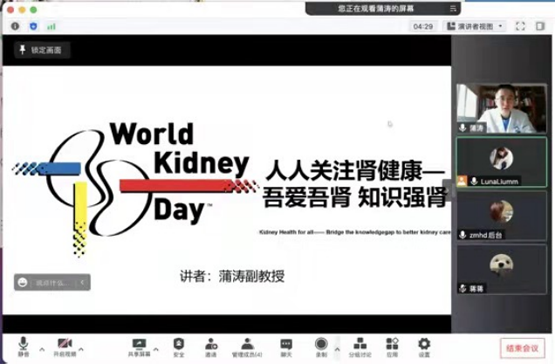555x364 pixels.
Task: Toggle meeting recording (录制)
Action: coord(321,347)
